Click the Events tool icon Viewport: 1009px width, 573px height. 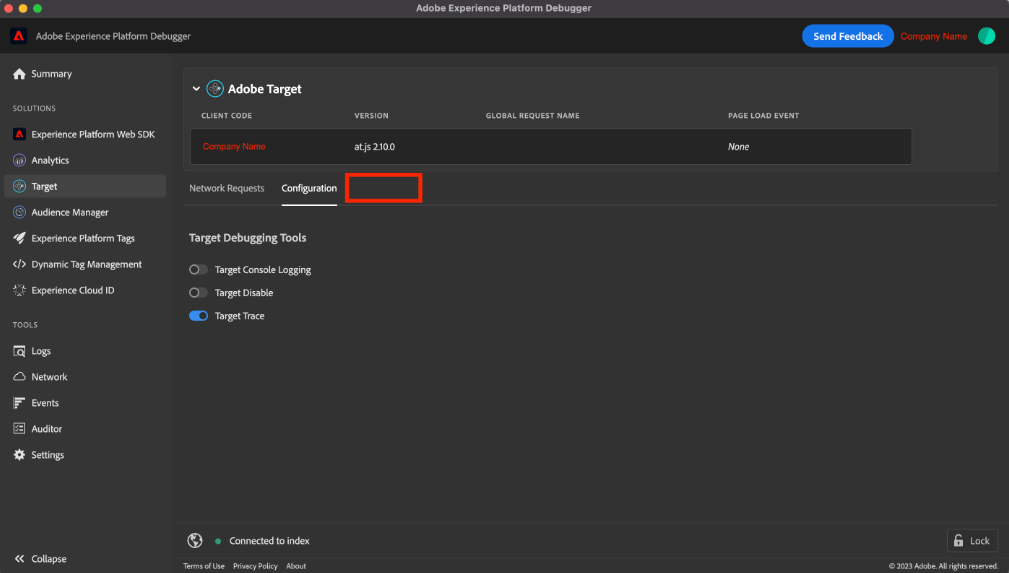tap(19, 403)
